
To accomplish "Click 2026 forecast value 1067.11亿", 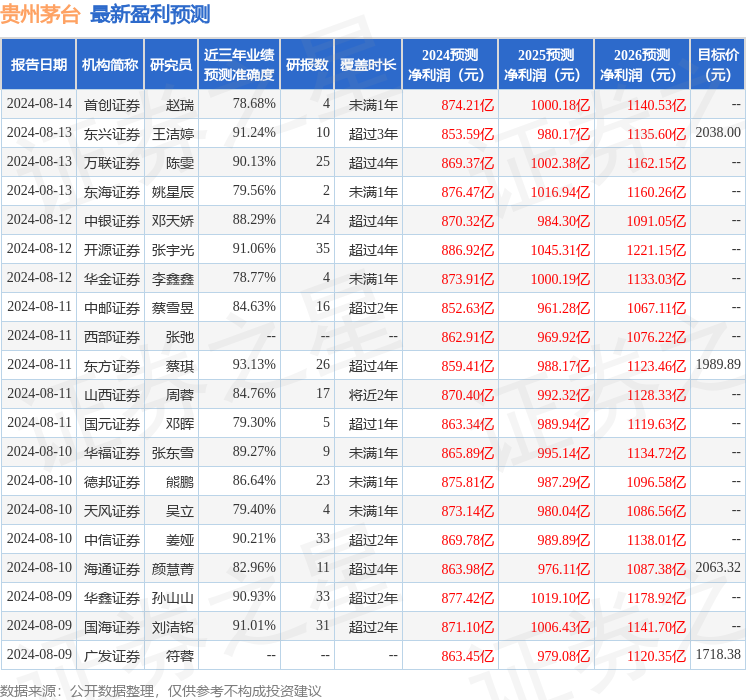I will point(656,308).
